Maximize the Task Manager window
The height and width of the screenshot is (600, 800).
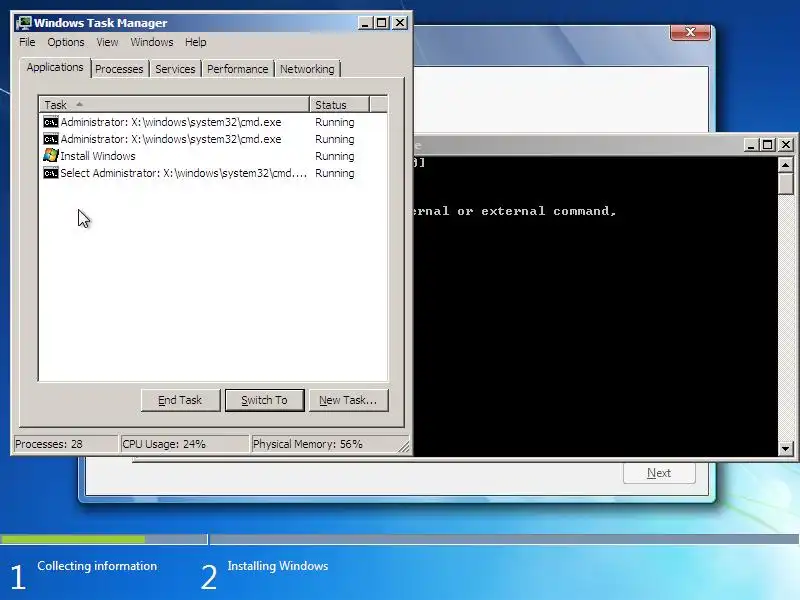click(382, 23)
